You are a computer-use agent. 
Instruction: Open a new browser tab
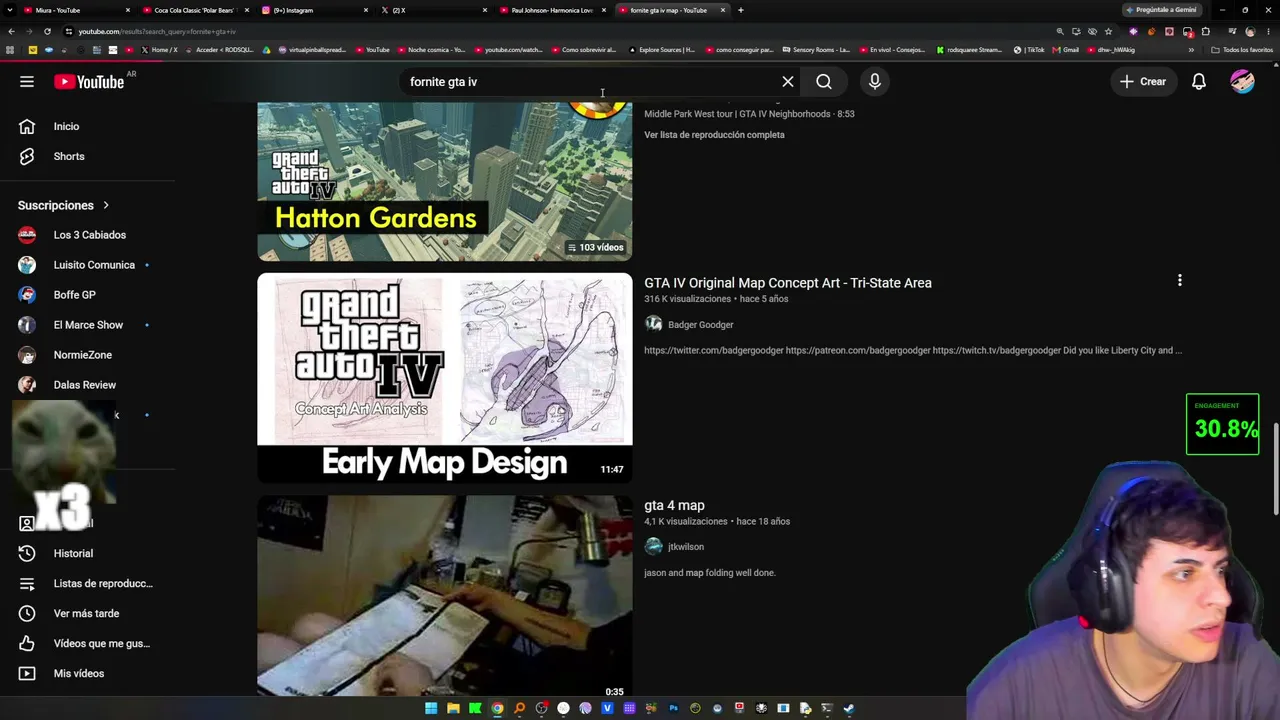pyautogui.click(x=741, y=10)
